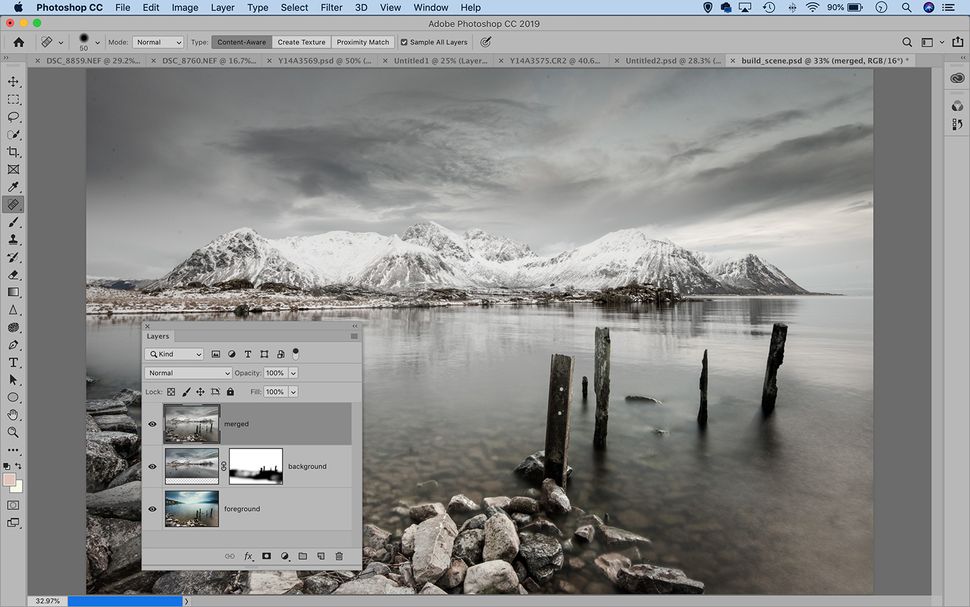The width and height of the screenshot is (970, 607).
Task: Delete layer using the trash icon
Action: pos(339,556)
